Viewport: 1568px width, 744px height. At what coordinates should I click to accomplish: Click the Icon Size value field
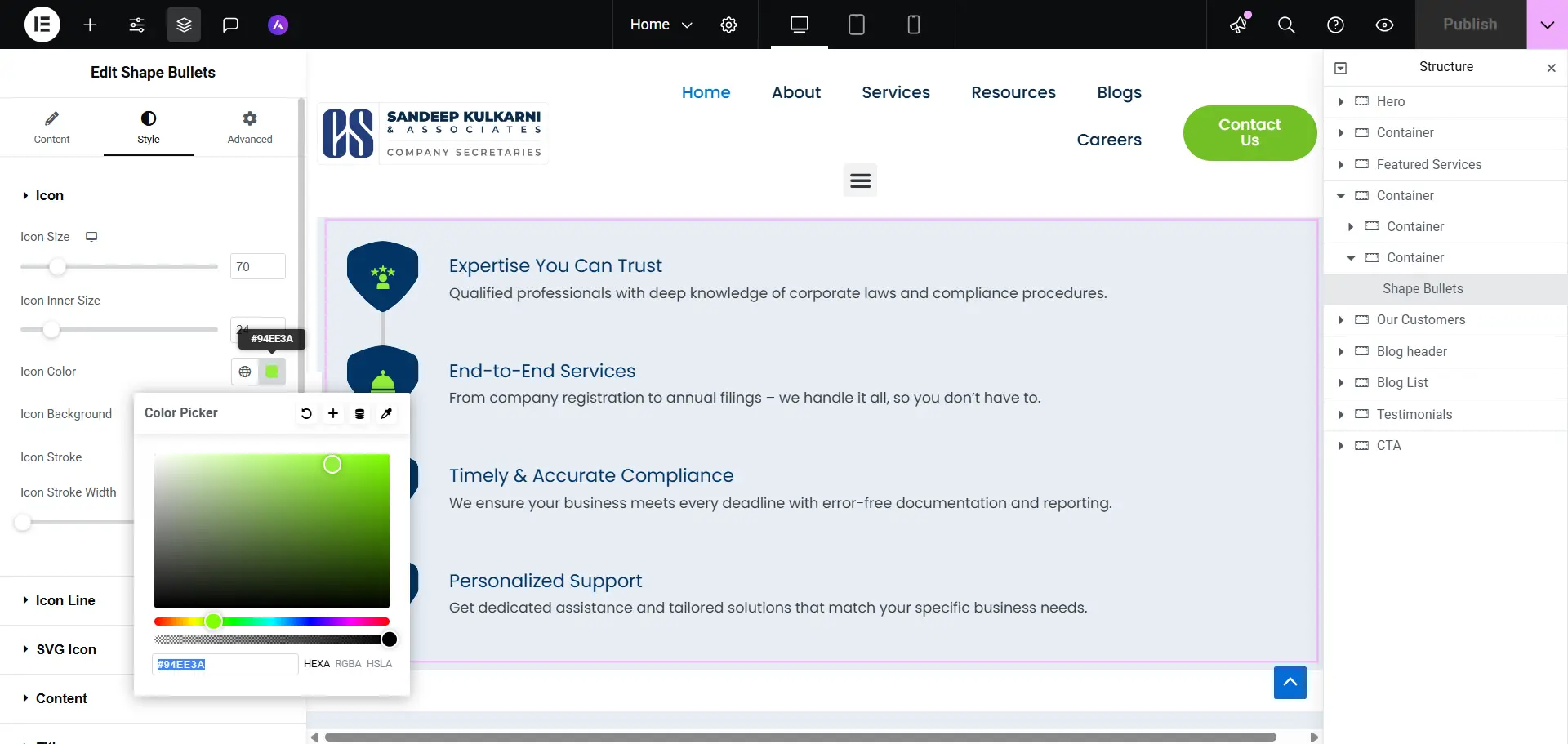pos(257,266)
